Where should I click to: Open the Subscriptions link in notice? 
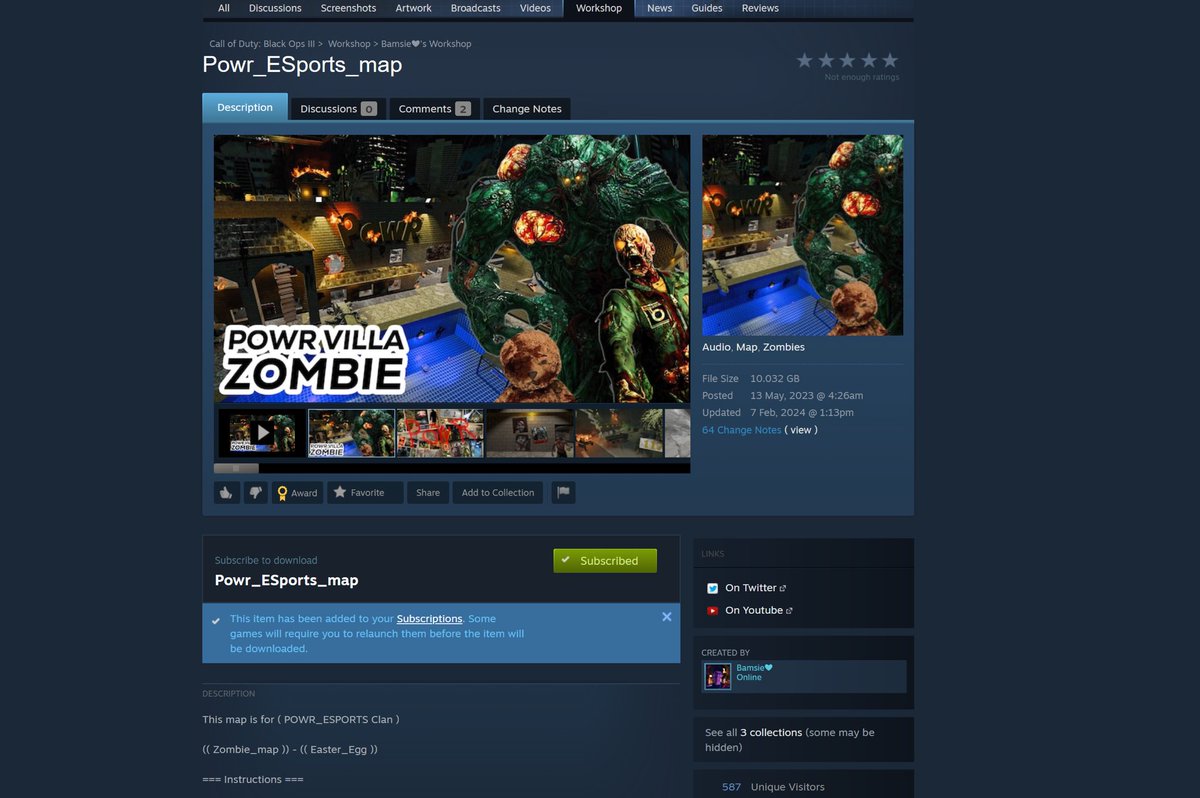[429, 619]
